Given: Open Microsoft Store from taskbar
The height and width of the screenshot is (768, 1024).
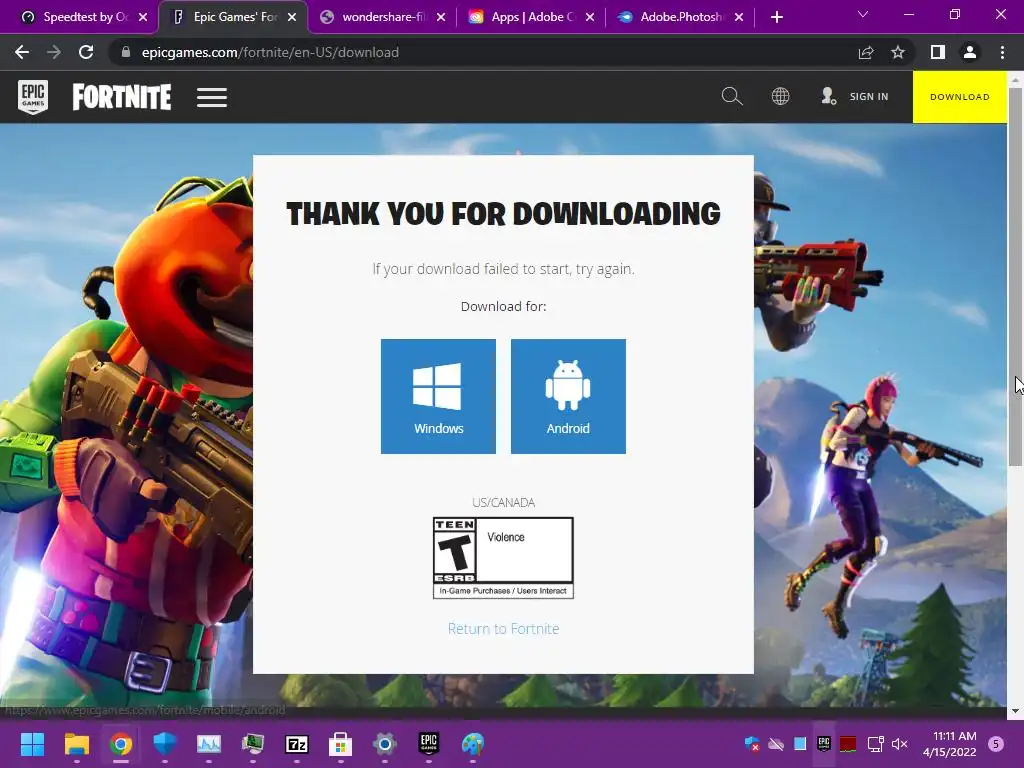Looking at the screenshot, I should pyautogui.click(x=340, y=744).
